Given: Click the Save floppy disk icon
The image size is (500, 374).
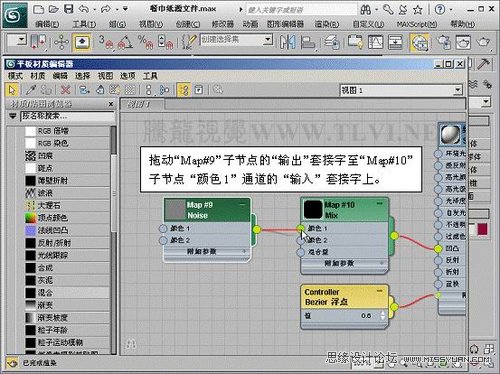Looking at the screenshot, I should tap(69, 9).
